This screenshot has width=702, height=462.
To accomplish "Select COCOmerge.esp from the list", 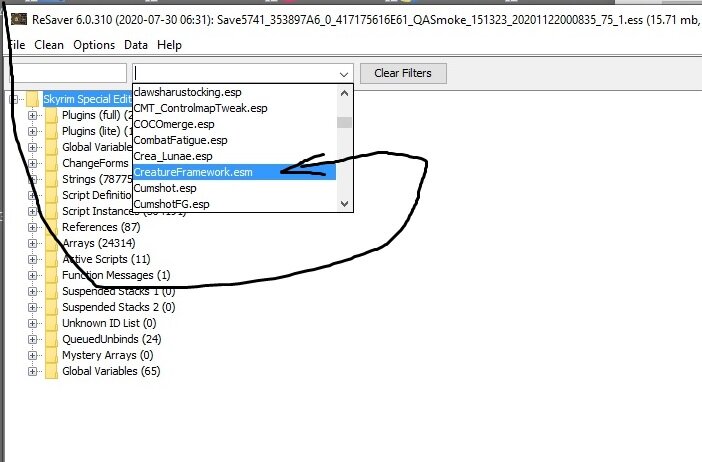I will point(234,124).
